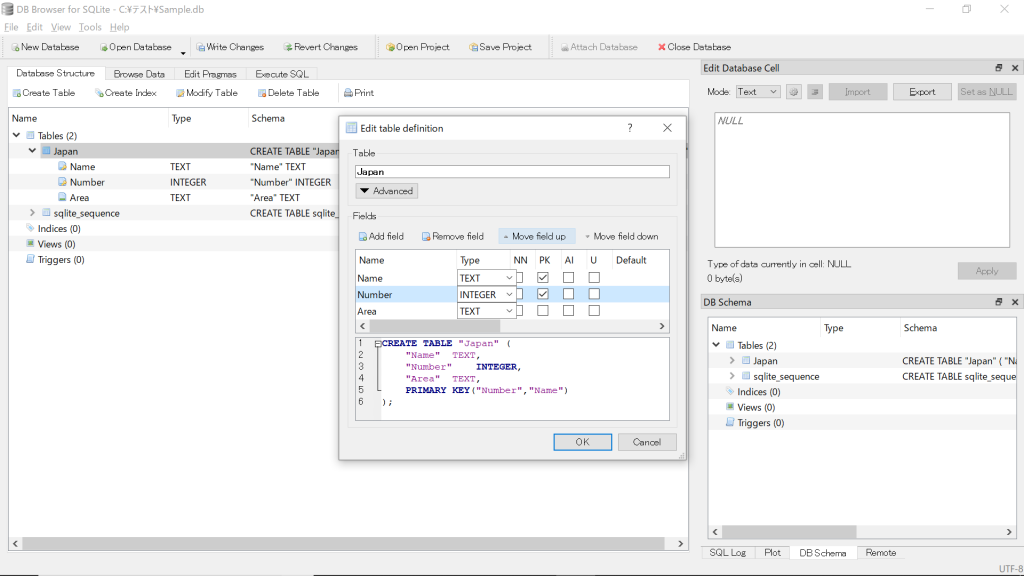This screenshot has width=1024, height=576.
Task: Click gear icon next to Mode dropdown
Action: [793, 92]
